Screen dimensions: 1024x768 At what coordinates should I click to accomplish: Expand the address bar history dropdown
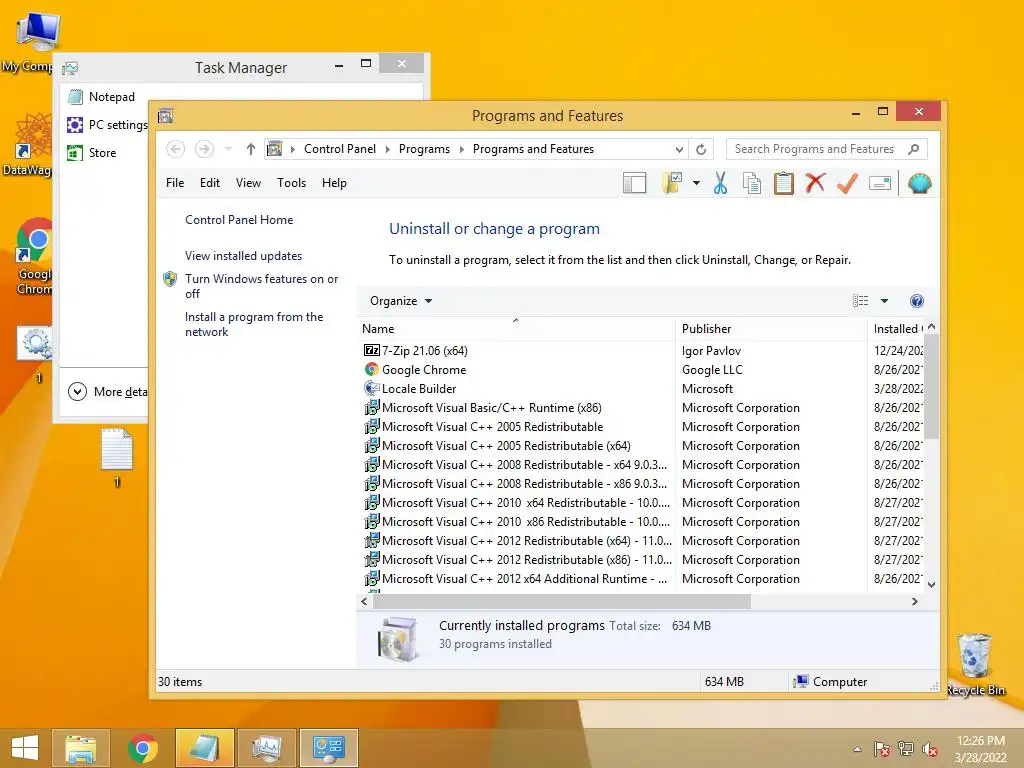(x=679, y=150)
